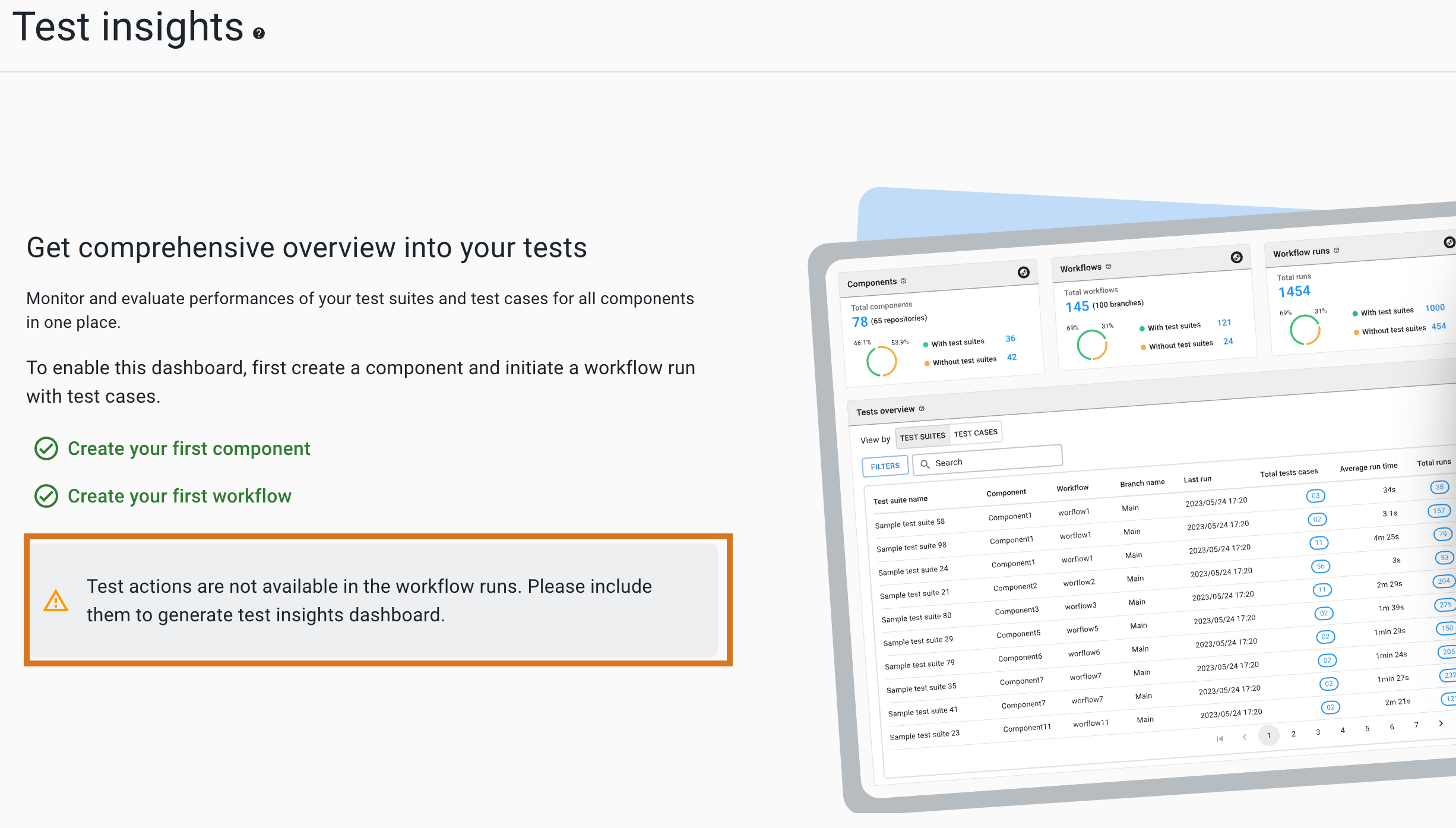Click the magnifier icon in the search box
This screenshot has width=1456, height=828.
925,463
